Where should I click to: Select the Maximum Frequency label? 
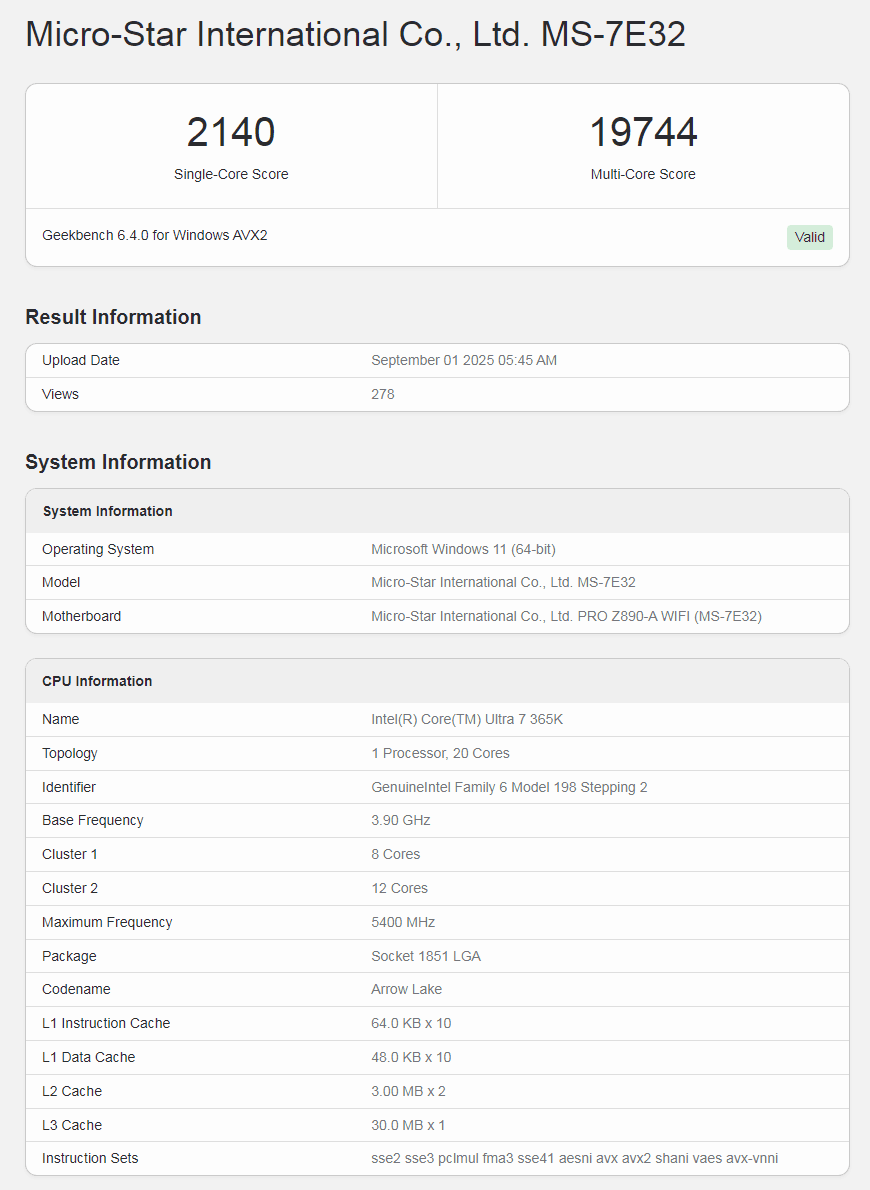pos(107,922)
